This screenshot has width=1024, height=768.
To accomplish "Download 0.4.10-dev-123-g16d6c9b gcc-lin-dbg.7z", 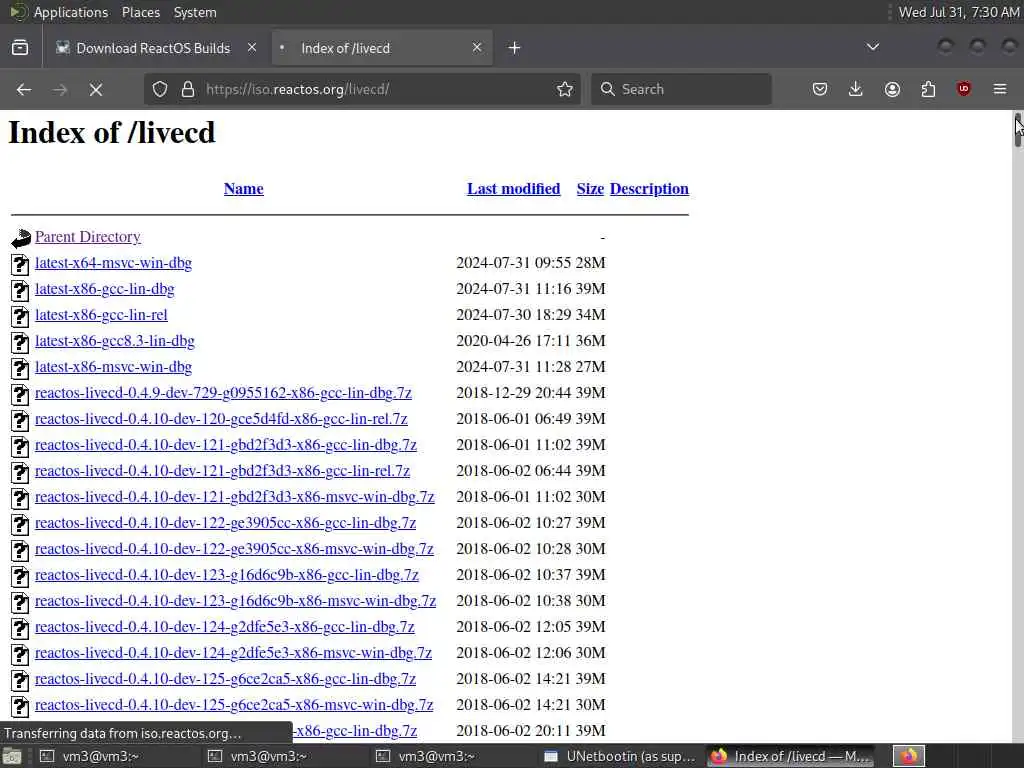I will click(227, 575).
